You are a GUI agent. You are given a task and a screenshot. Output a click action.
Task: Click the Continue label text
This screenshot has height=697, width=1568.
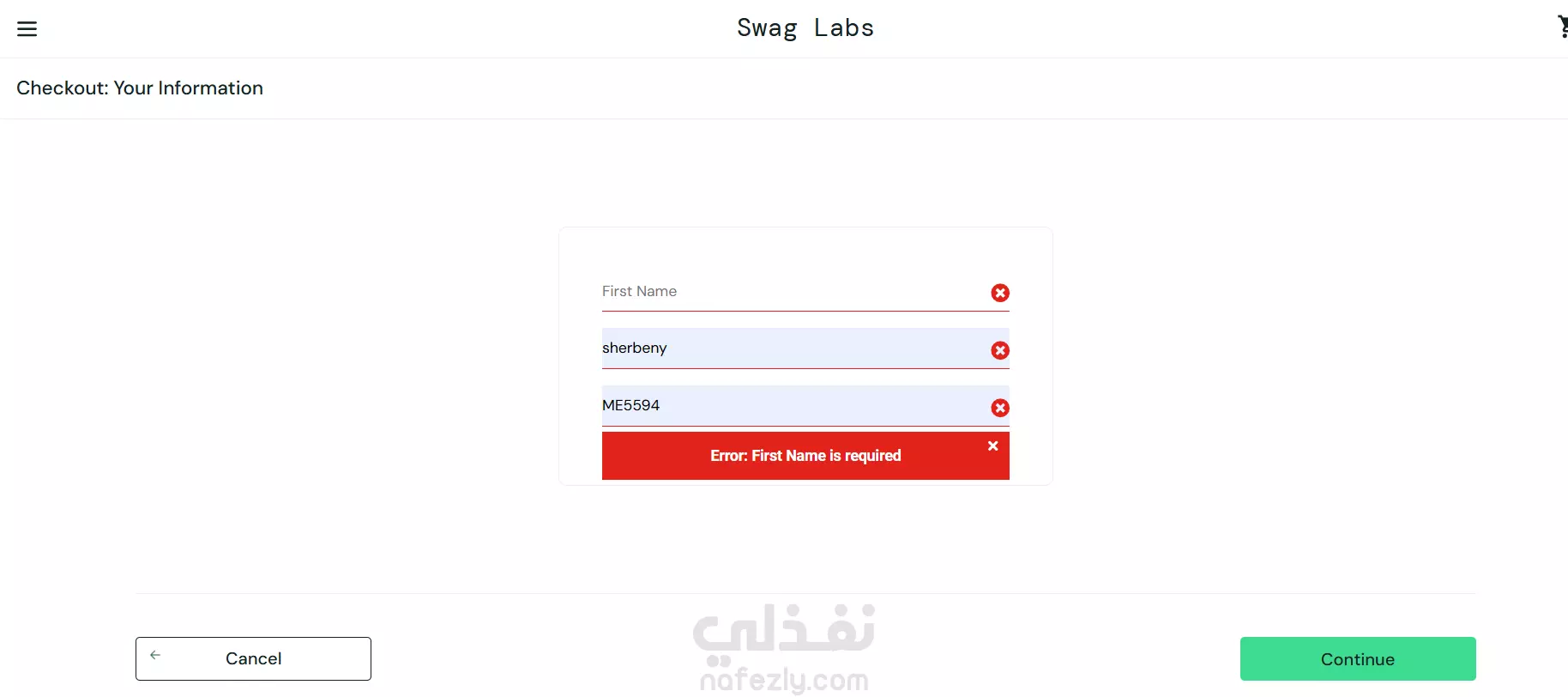[x=1358, y=659]
